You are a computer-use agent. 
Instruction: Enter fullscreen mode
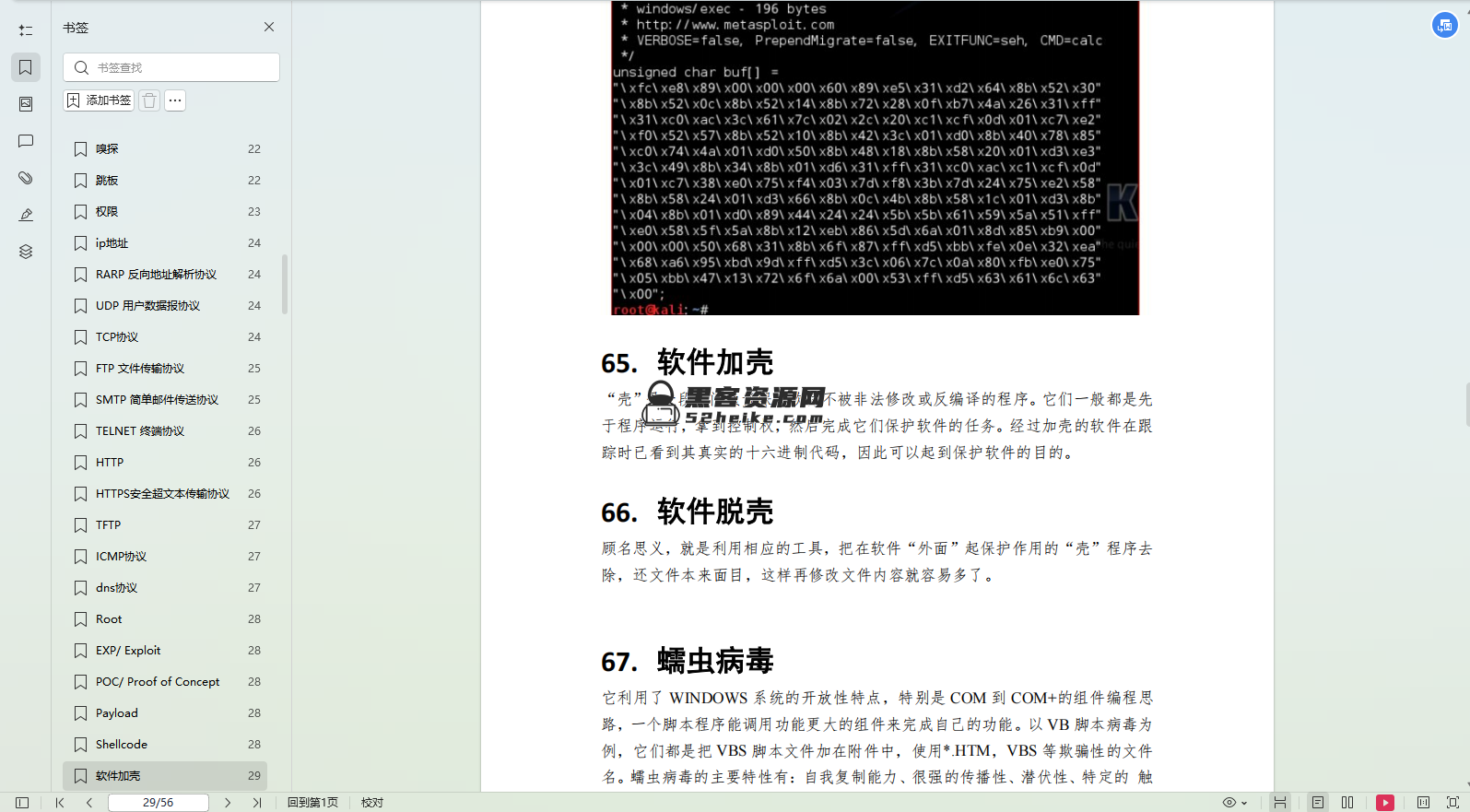coord(1452,803)
